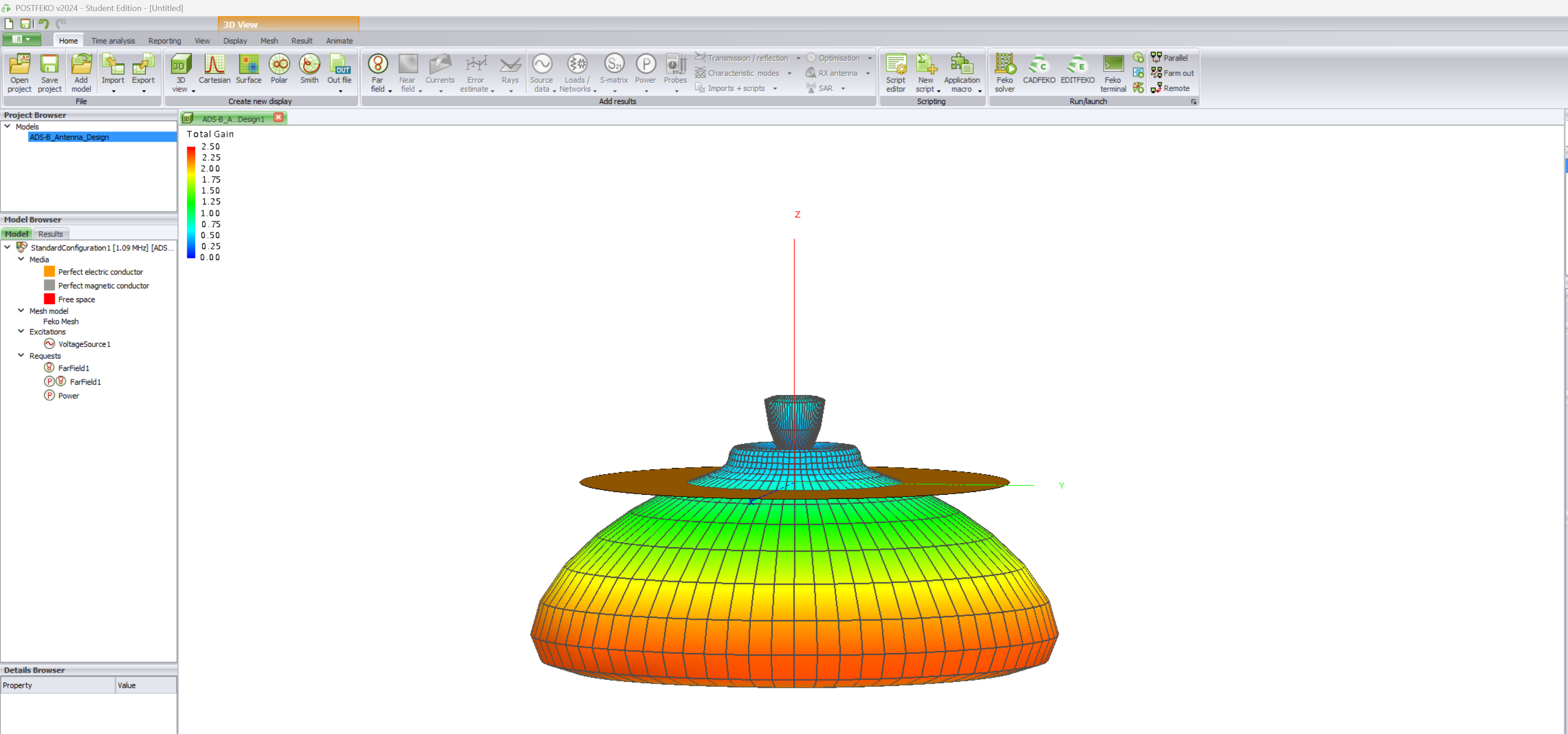
Task: Enable Farm out run option
Action: 1173,73
